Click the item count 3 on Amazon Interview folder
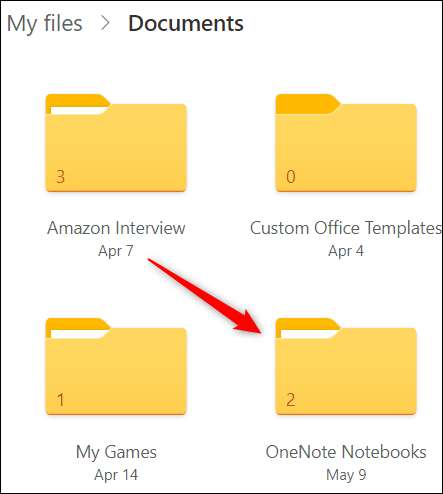Image resolution: width=443 pixels, height=494 pixels. (x=60, y=177)
